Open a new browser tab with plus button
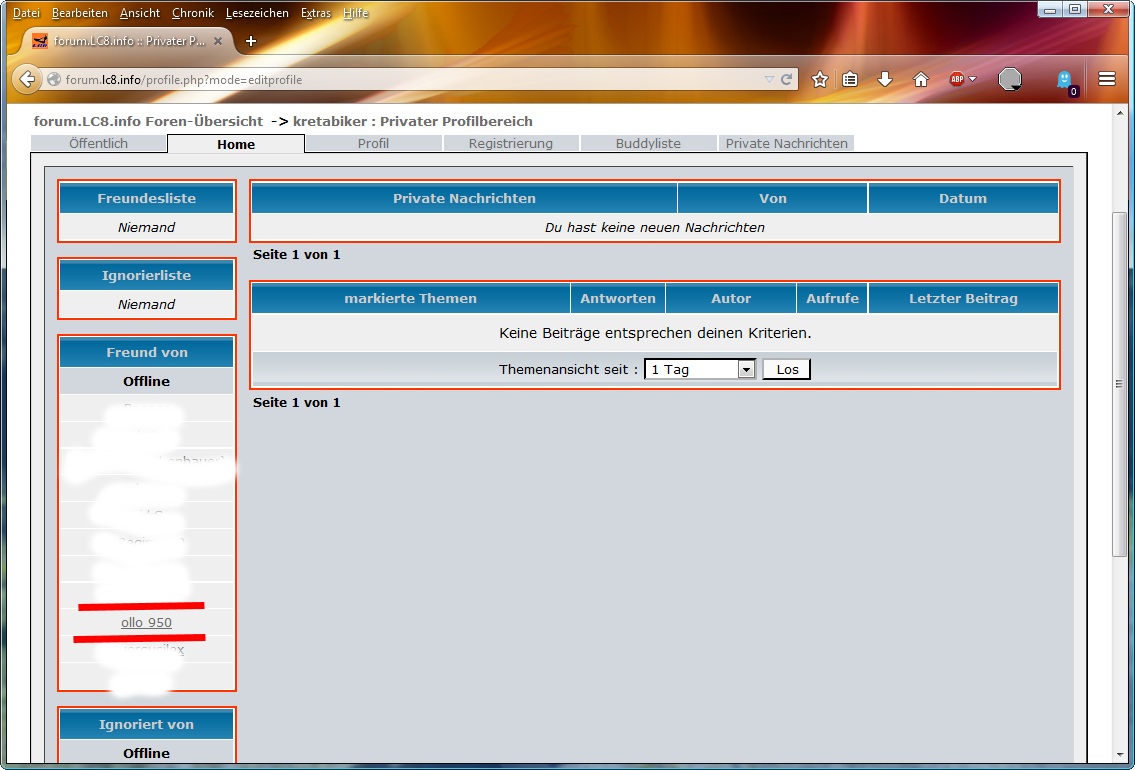The image size is (1135, 770). pyautogui.click(x=251, y=41)
